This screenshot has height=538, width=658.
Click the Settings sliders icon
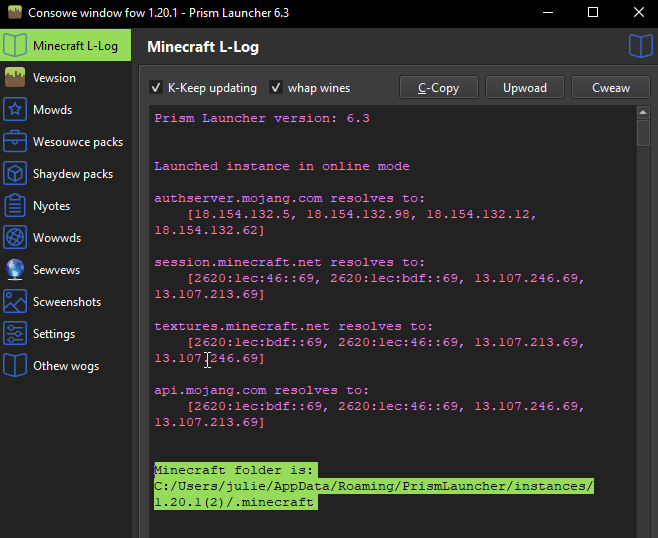[15, 334]
